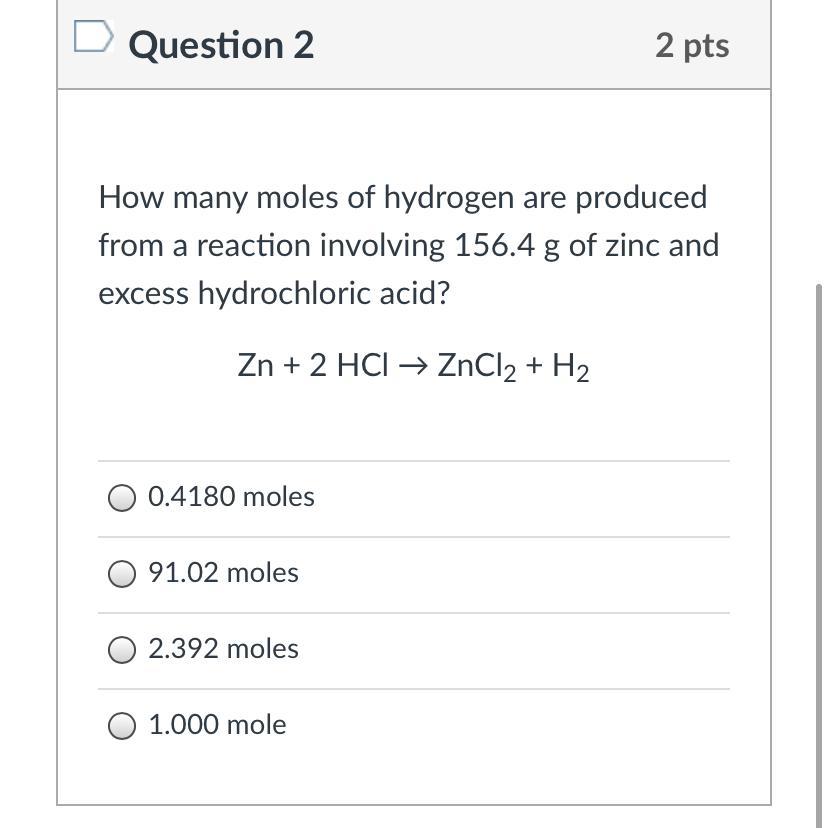
Task: Click the word 'hydrogen' in the question
Action: 449,199
